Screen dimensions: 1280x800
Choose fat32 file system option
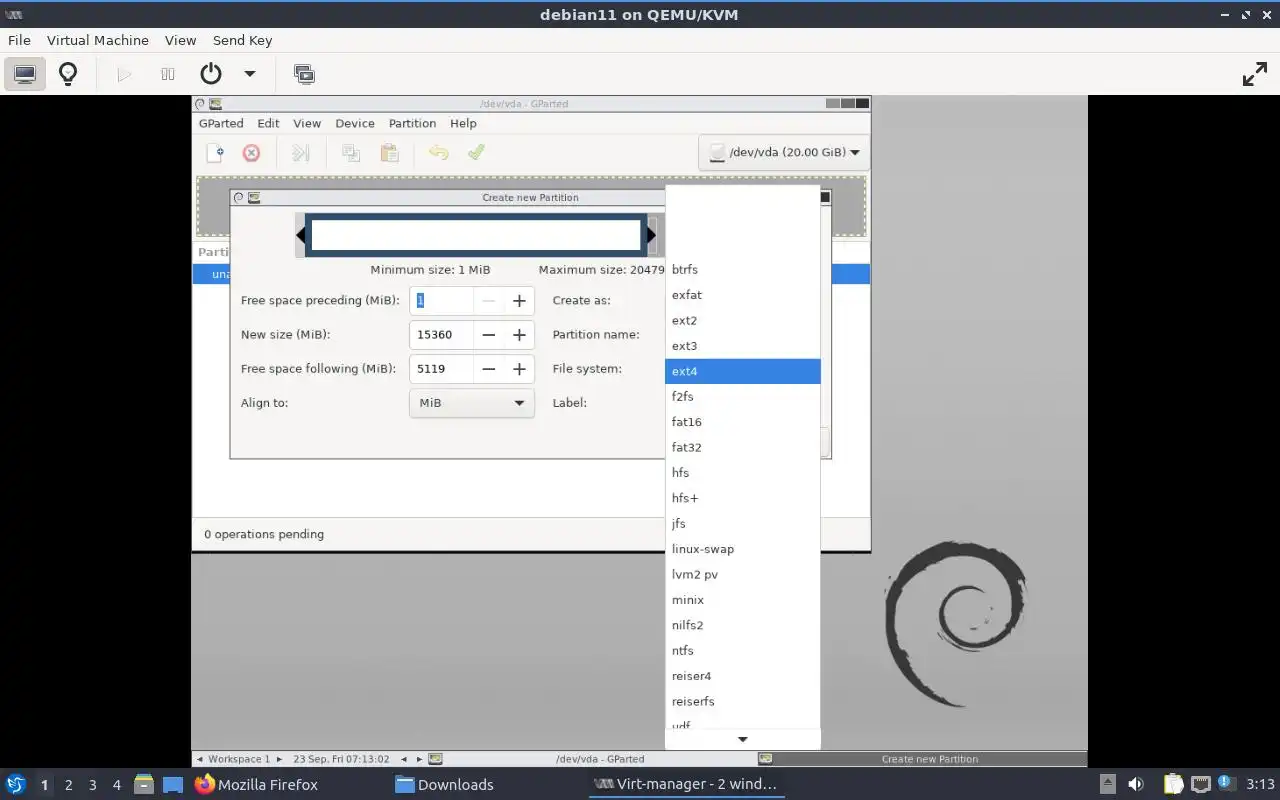743,448
